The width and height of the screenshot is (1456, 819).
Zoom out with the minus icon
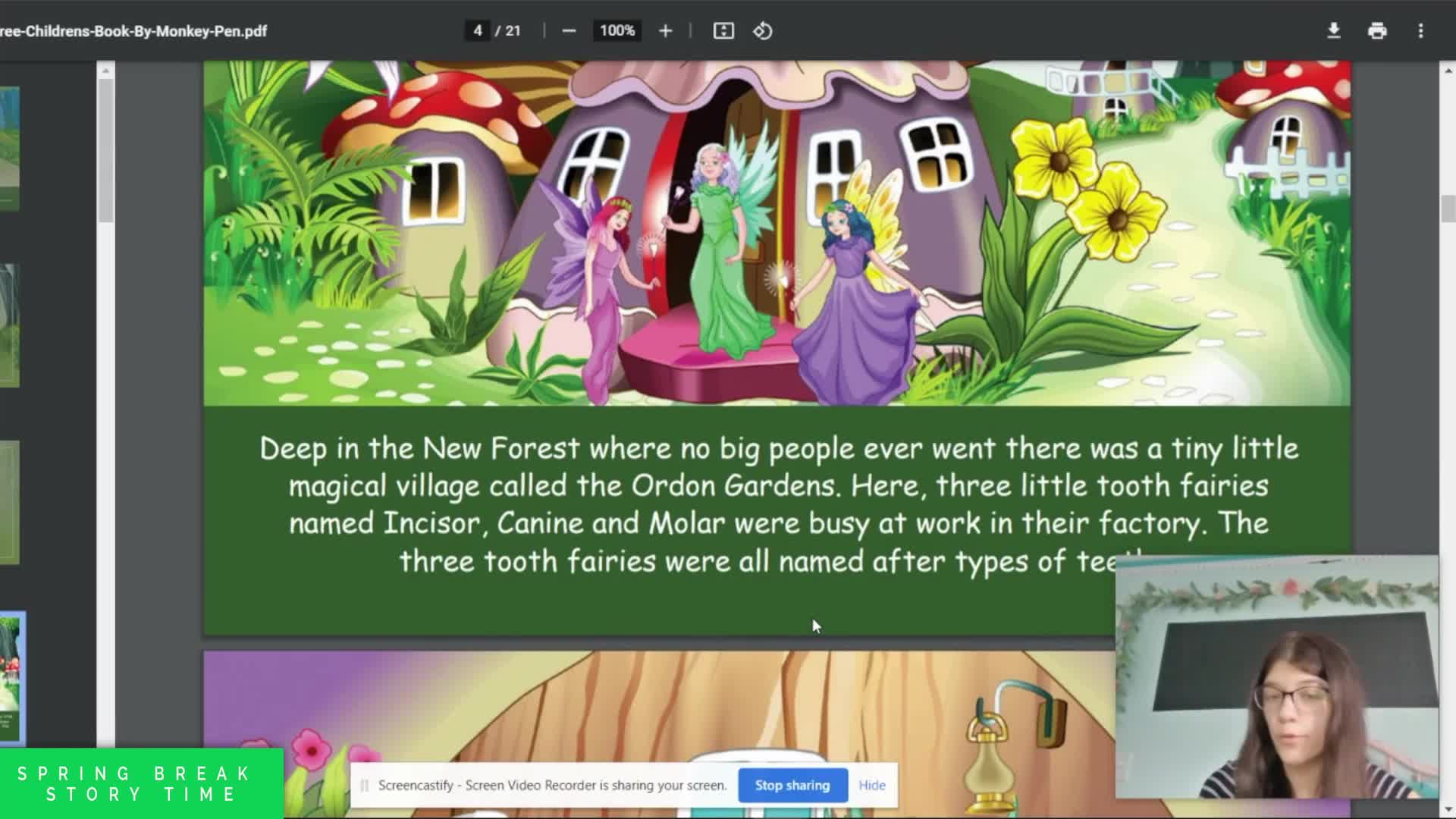pyautogui.click(x=569, y=31)
